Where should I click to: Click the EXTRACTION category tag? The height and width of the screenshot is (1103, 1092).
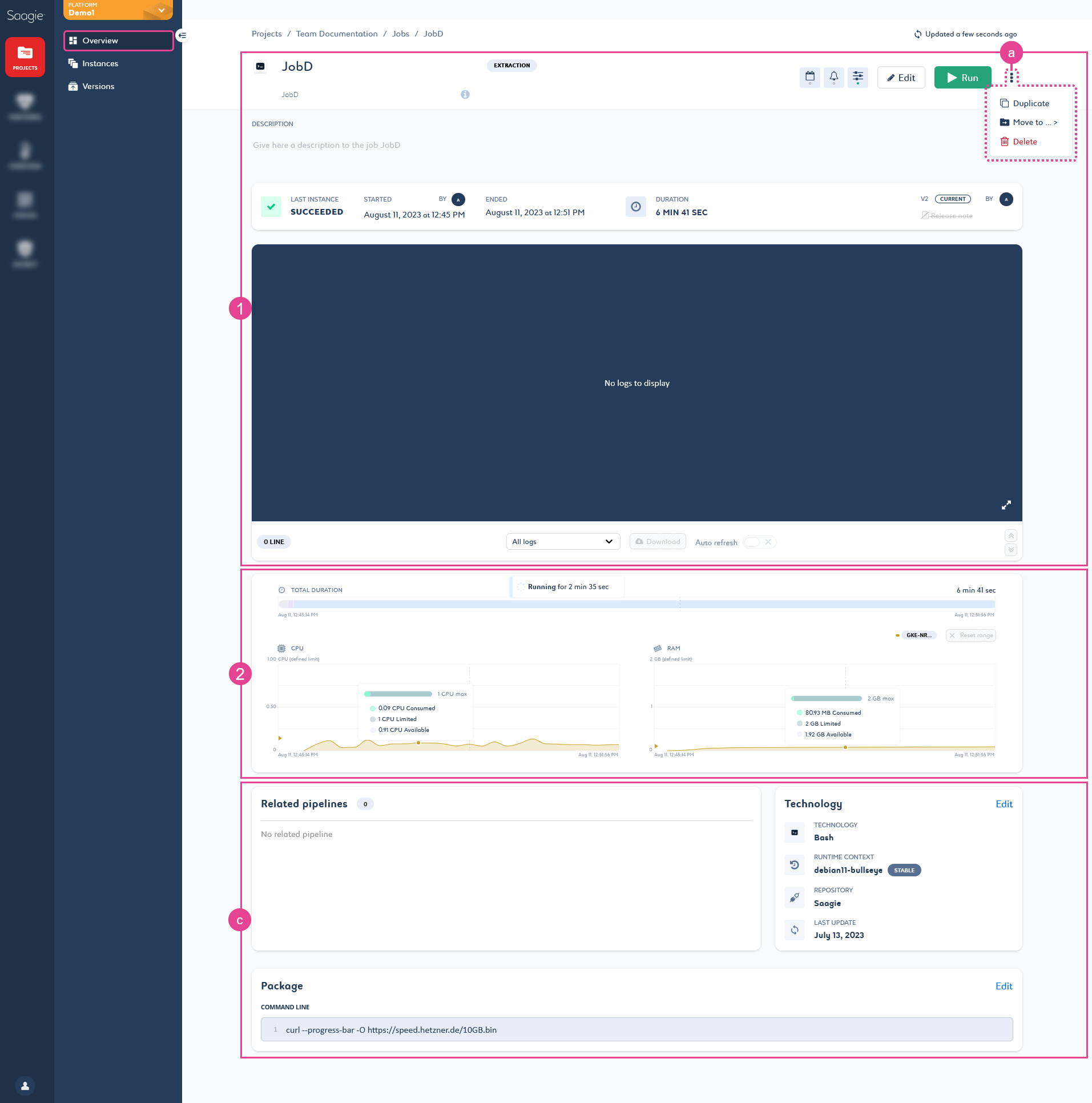(511, 66)
